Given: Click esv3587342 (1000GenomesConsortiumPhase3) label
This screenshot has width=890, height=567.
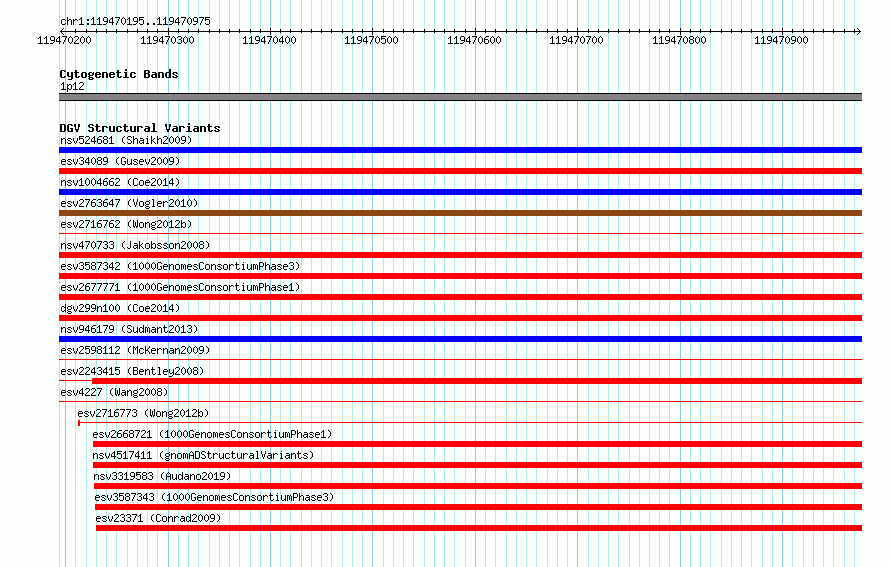Looking at the screenshot, I should (180, 266).
